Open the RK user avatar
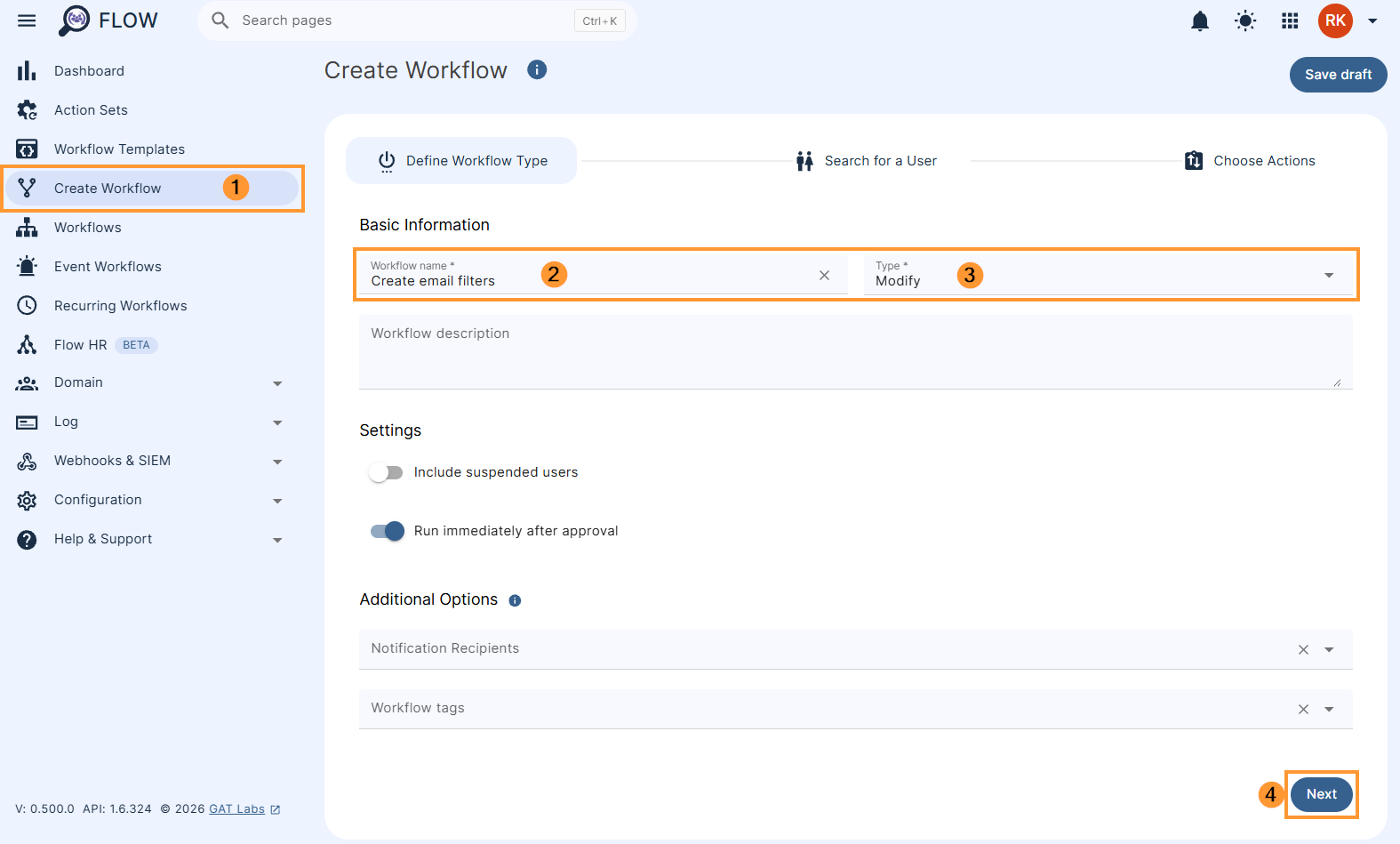This screenshot has width=1400, height=844. pos(1335,20)
